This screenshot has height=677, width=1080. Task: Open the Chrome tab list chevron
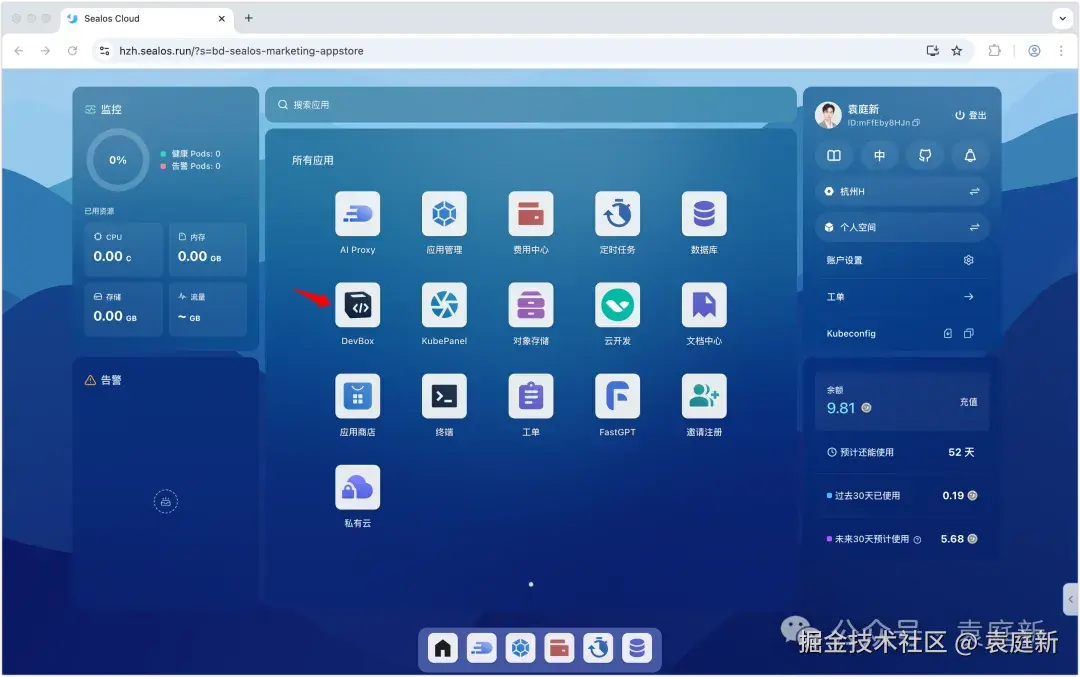pyautogui.click(x=1062, y=19)
